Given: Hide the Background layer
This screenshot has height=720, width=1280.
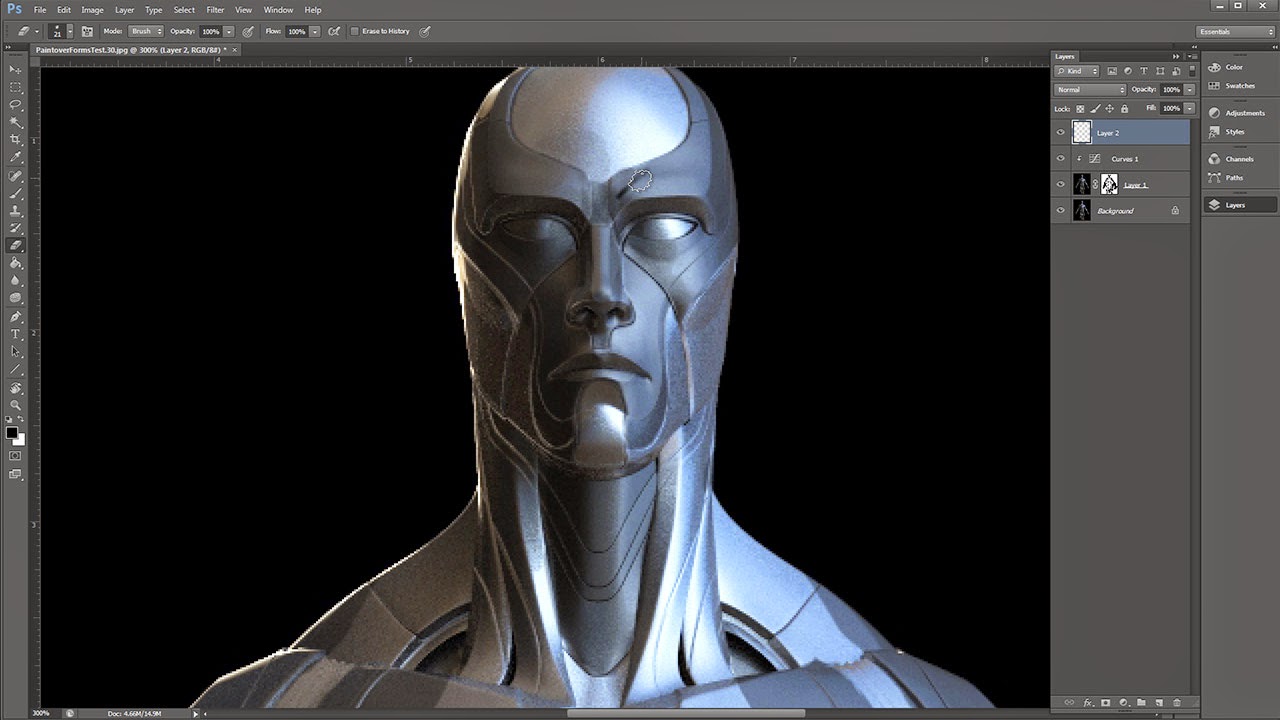Looking at the screenshot, I should tap(1060, 210).
